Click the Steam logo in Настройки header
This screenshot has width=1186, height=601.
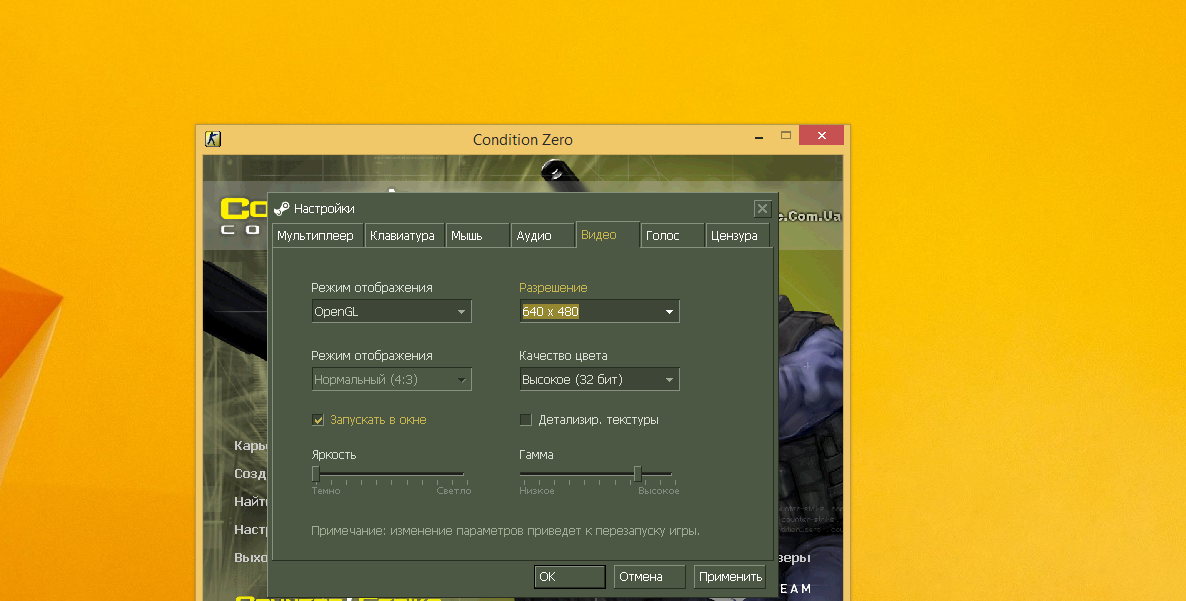[282, 209]
